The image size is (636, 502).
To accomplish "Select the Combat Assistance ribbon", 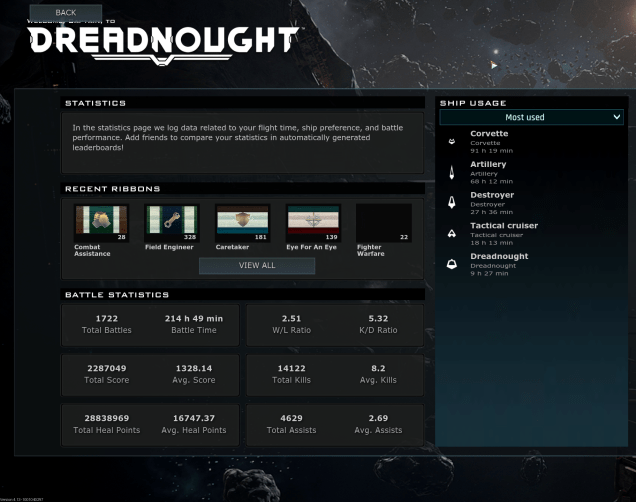I will tap(100, 223).
